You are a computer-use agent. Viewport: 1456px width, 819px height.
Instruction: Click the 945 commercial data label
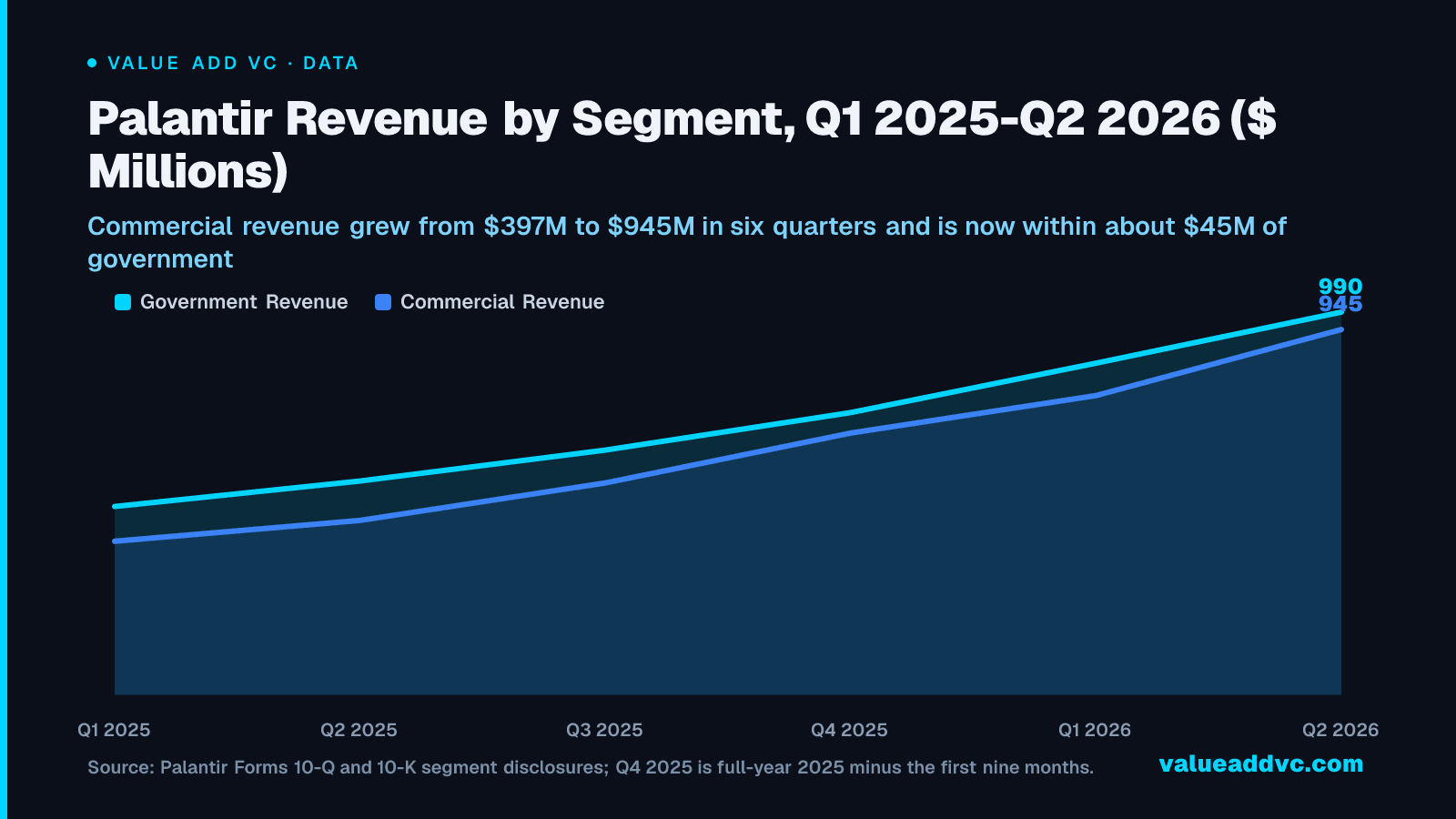click(x=1340, y=305)
